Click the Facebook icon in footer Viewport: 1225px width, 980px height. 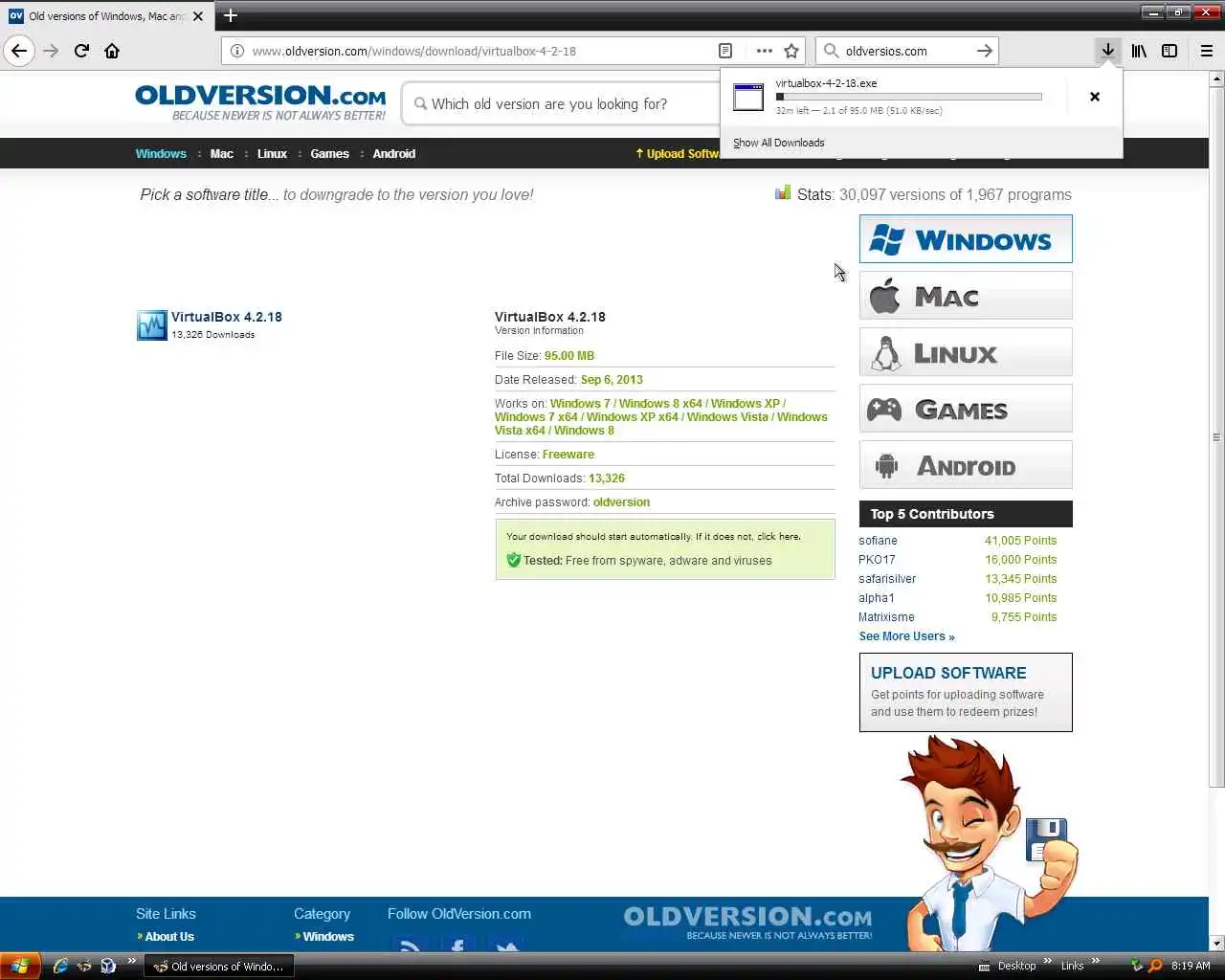(457, 946)
